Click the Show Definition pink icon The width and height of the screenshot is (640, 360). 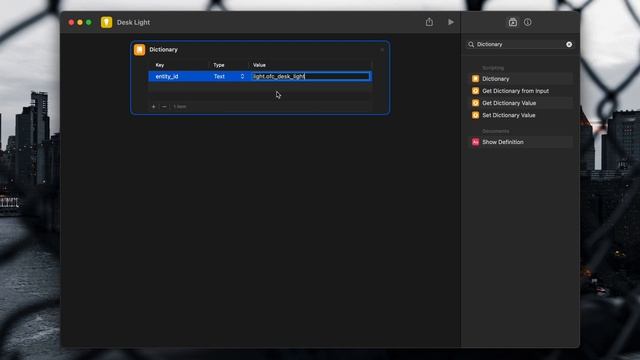coord(476,142)
